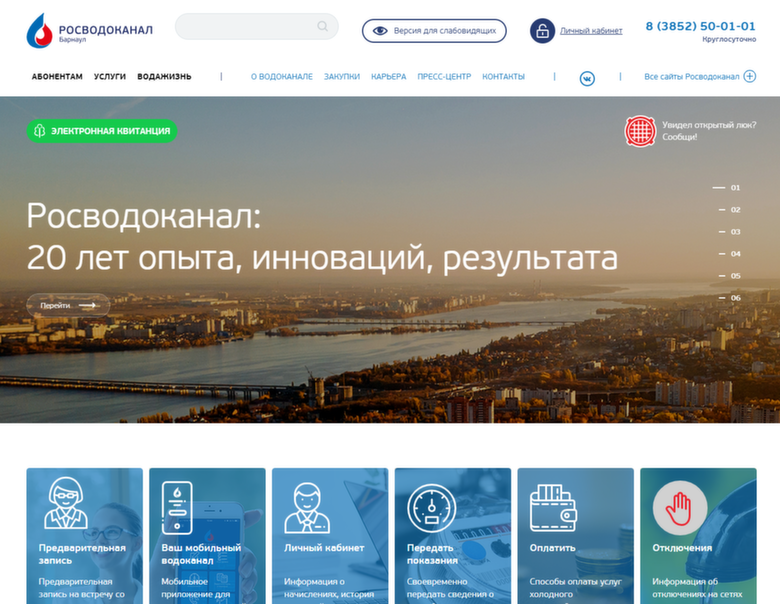This screenshot has width=780, height=604.
Task: Click the Rosvodokanal logo in the header
Action: 89,31
